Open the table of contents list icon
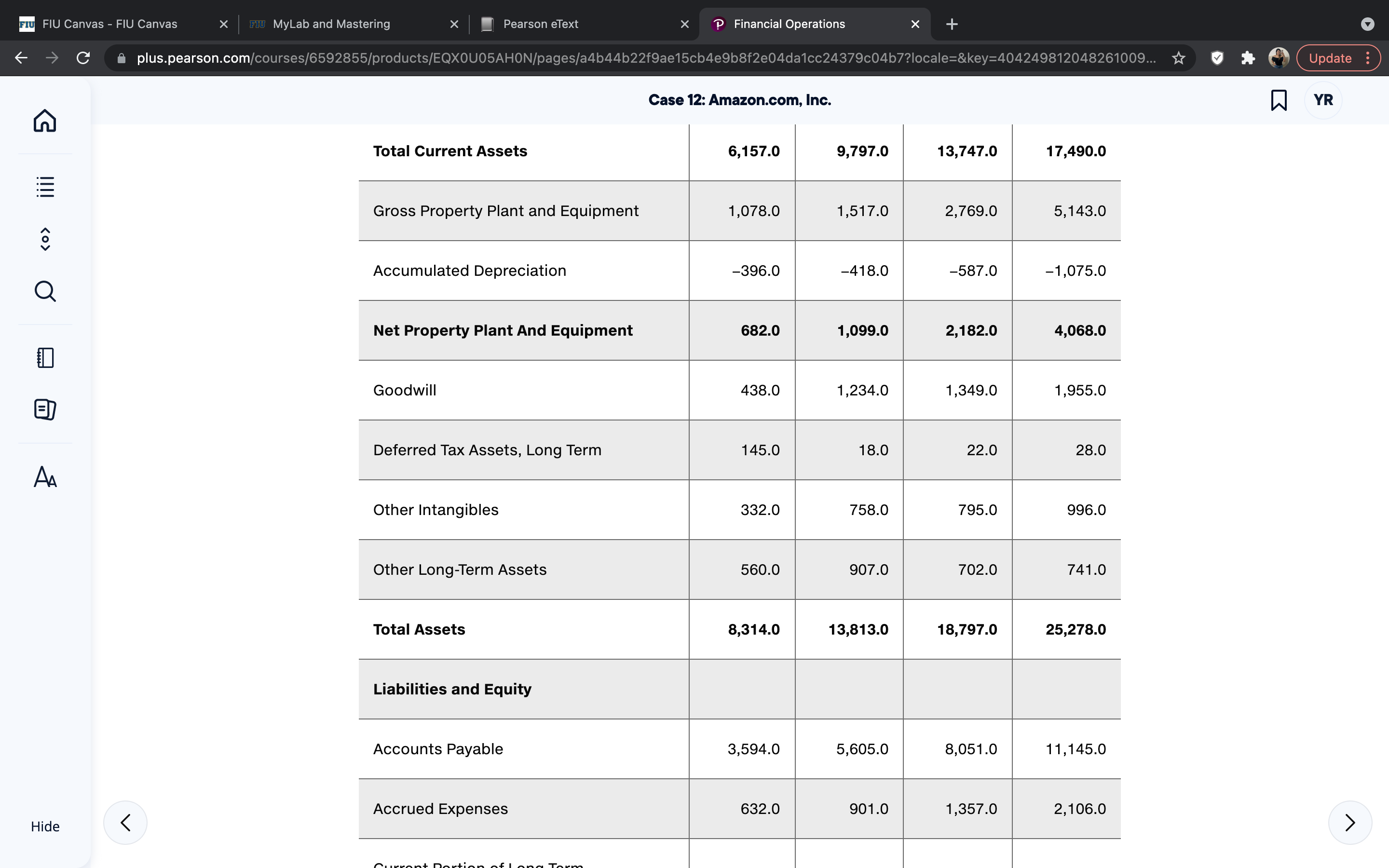Image resolution: width=1389 pixels, height=868 pixels. 45,187
